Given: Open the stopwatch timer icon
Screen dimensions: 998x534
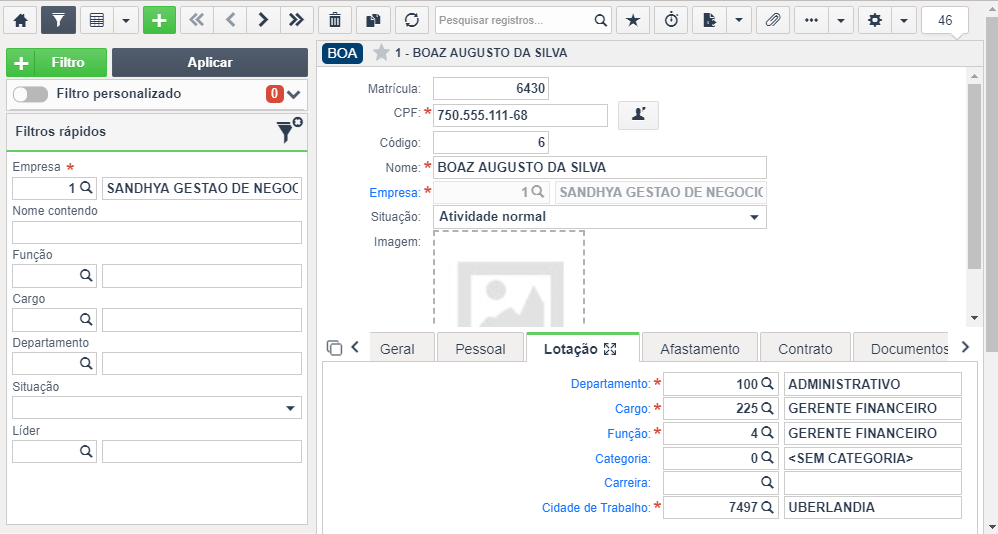Looking at the screenshot, I should click(x=671, y=20).
